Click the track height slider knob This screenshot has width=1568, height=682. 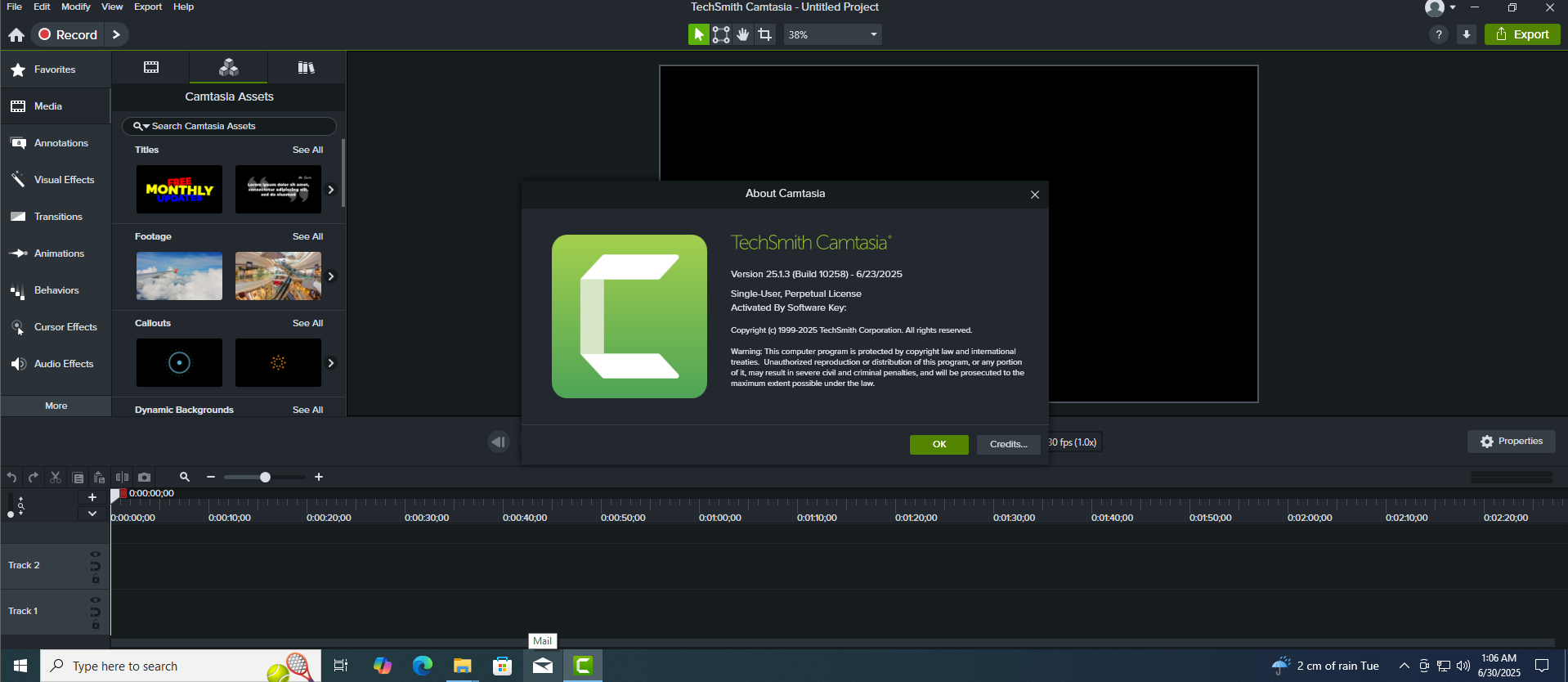[11, 514]
